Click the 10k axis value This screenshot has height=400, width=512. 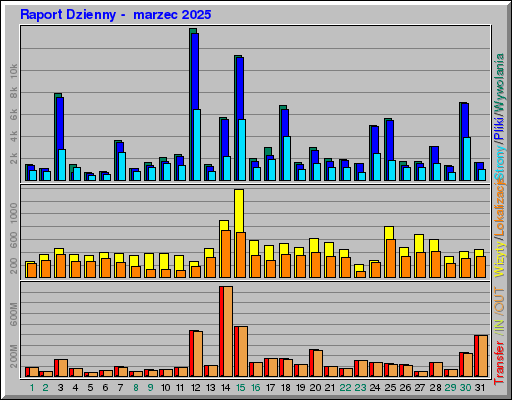[x=14, y=71]
